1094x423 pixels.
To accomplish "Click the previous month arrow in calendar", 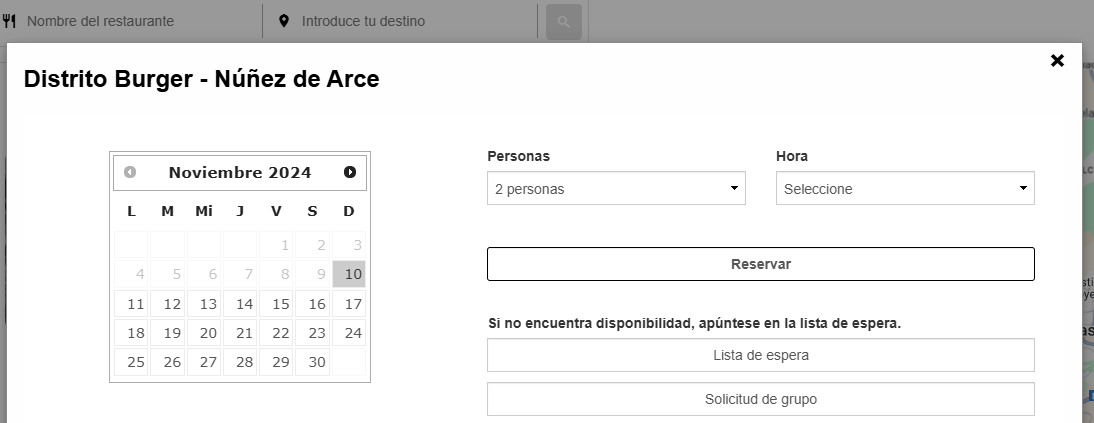I will pyautogui.click(x=130, y=172).
